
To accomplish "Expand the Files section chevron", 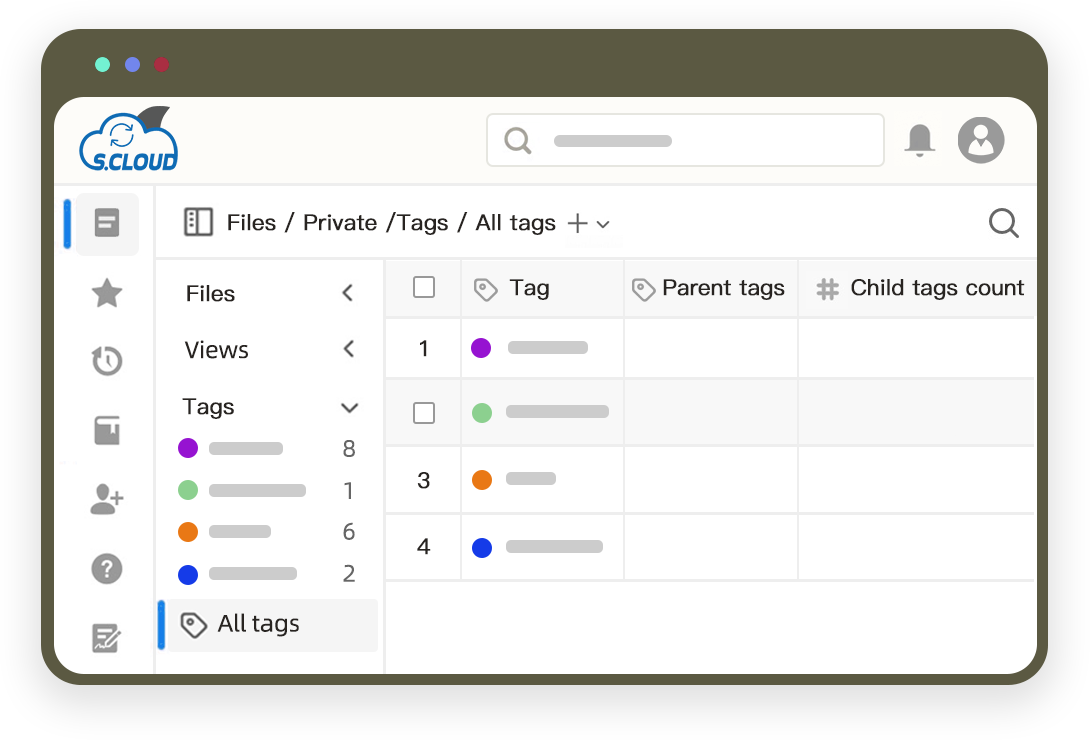I will [x=348, y=293].
